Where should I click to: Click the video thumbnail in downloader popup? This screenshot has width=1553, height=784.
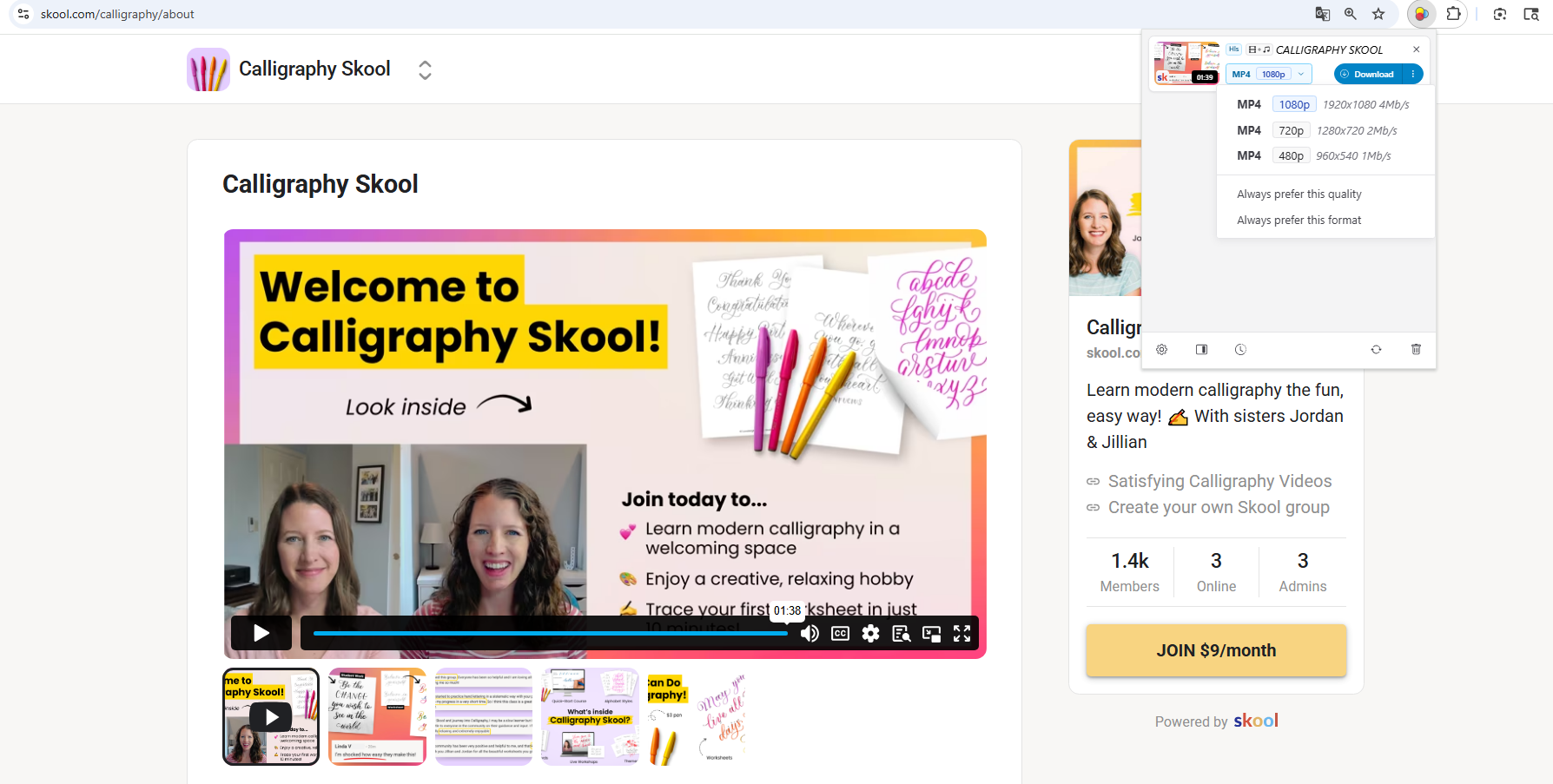tap(1186, 63)
